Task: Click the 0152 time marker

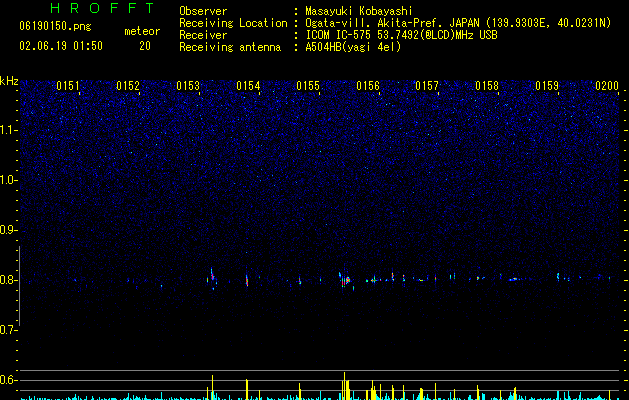Action: [128, 86]
